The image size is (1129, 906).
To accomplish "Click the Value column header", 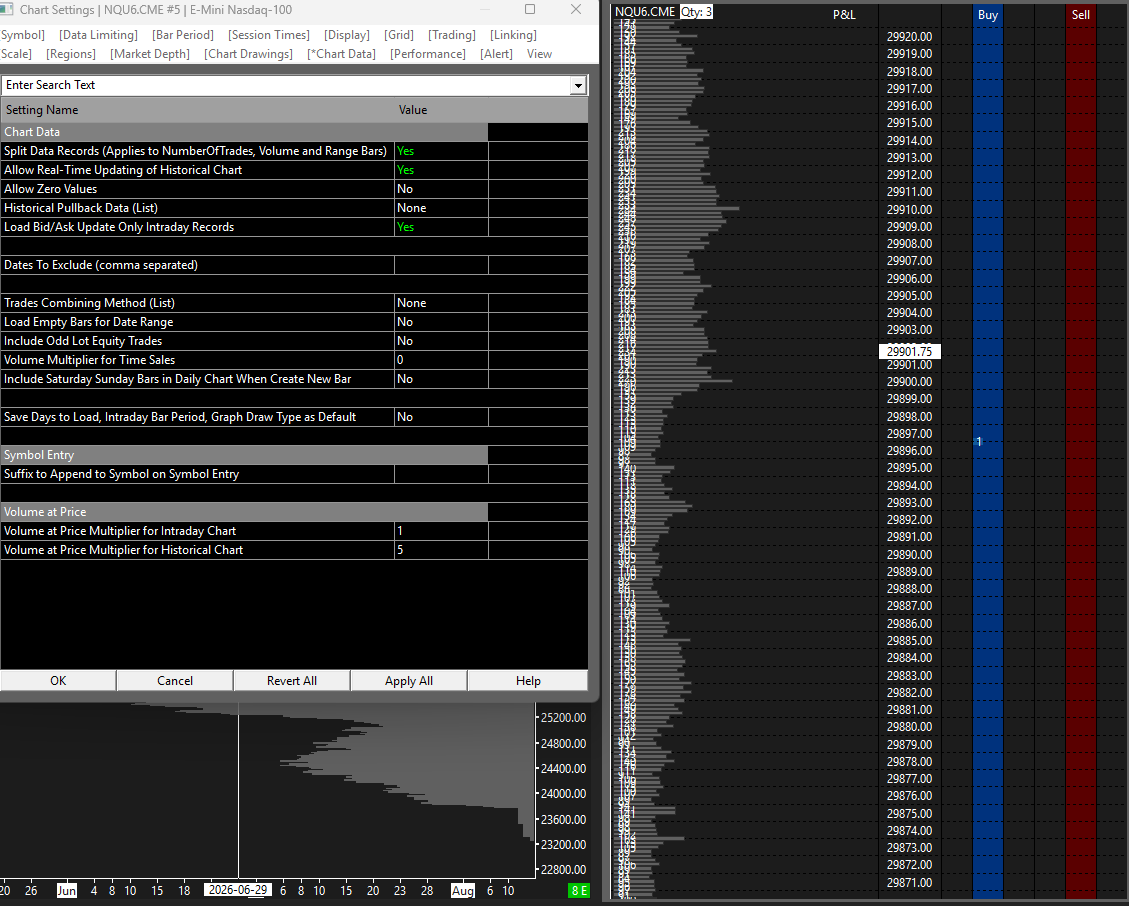I will pyautogui.click(x=413, y=109).
